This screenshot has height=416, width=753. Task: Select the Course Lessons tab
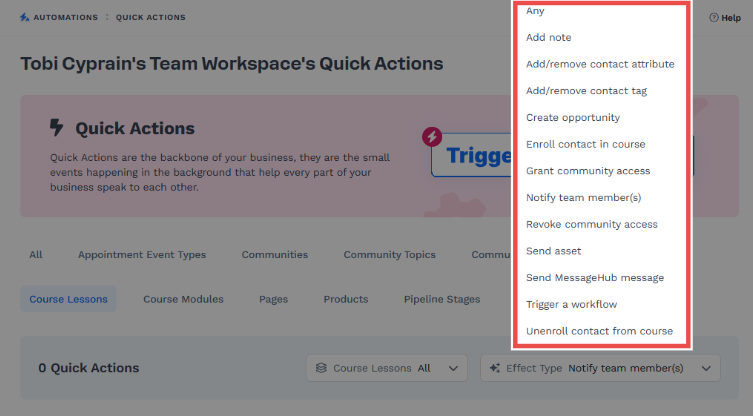pyautogui.click(x=68, y=299)
